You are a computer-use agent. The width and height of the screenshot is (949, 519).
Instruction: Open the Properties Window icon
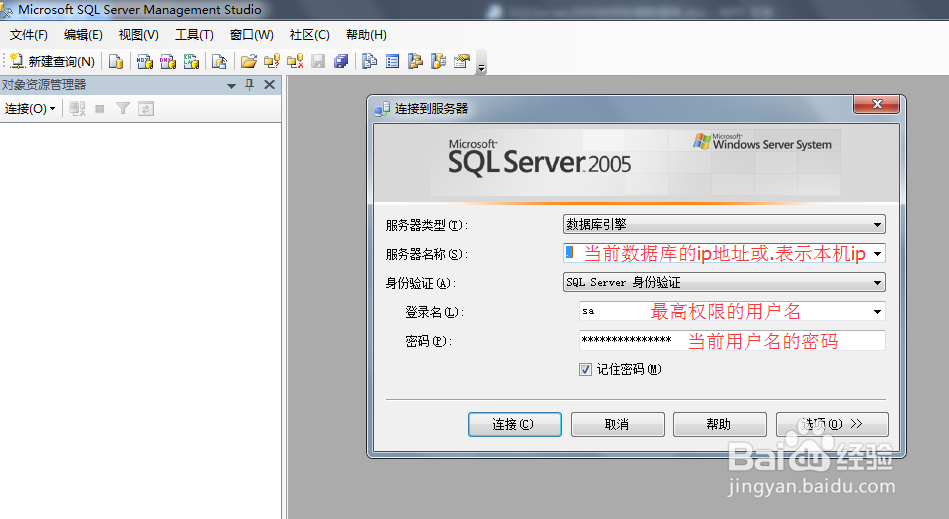click(462, 61)
